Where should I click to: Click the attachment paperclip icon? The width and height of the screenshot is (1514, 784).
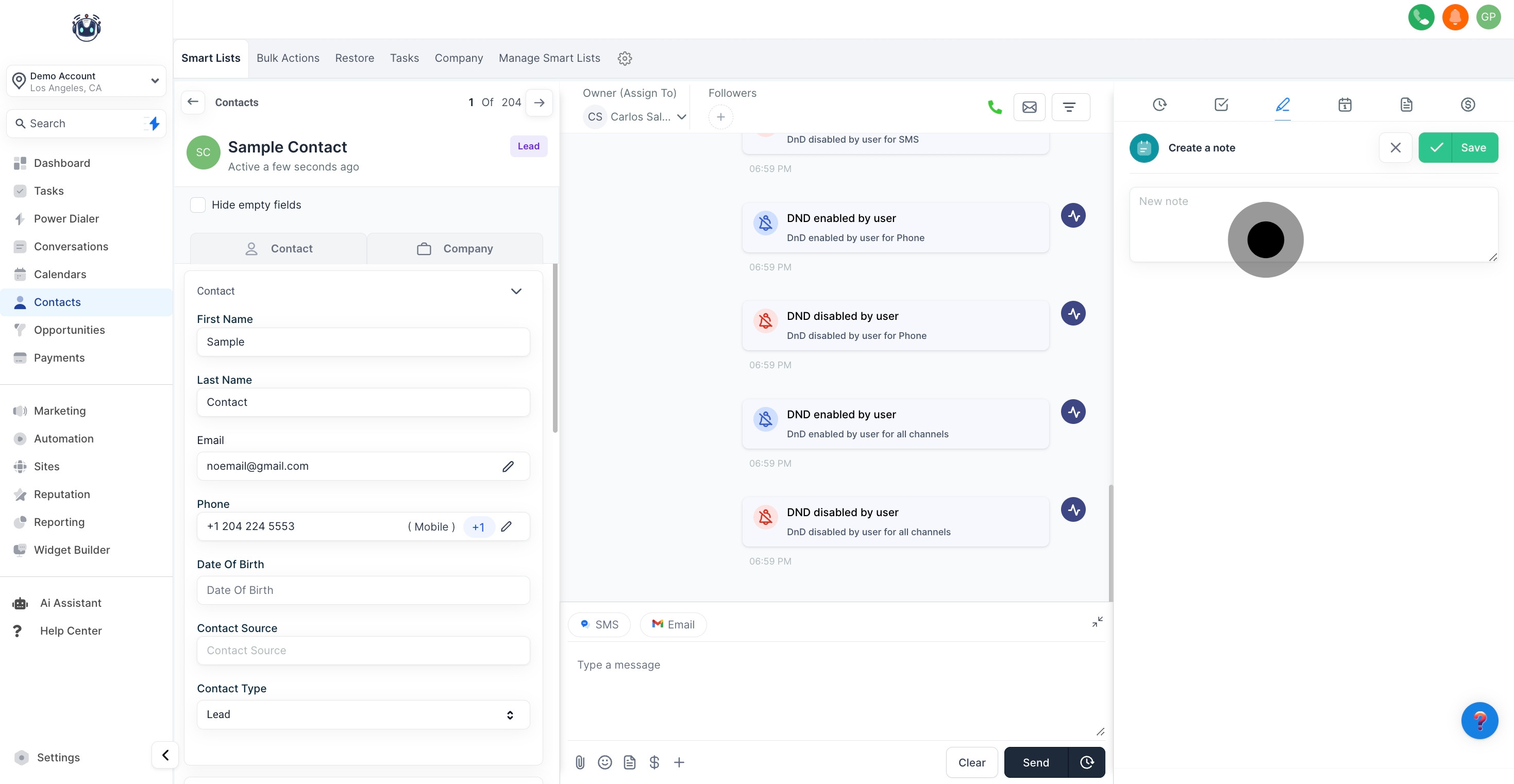(x=580, y=762)
